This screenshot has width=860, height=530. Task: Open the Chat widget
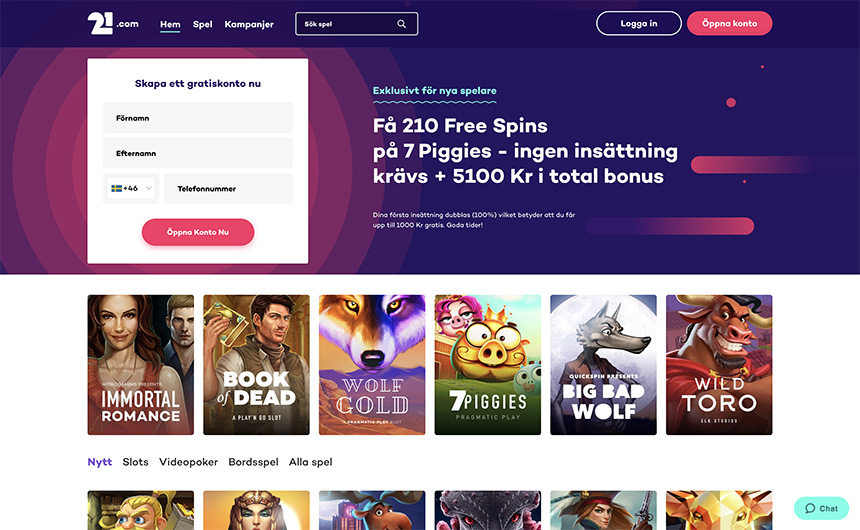[x=821, y=508]
